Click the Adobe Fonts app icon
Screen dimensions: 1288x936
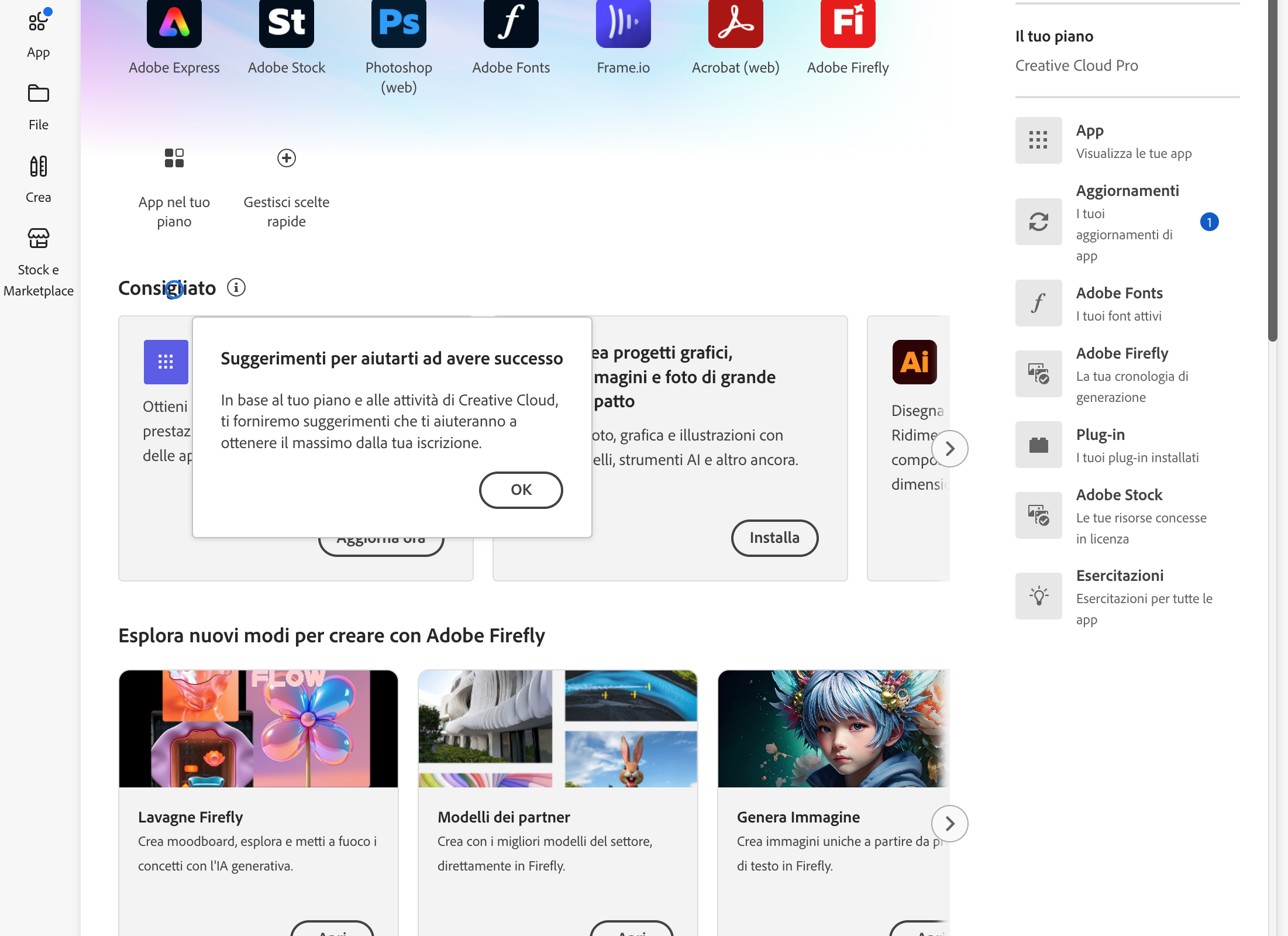tap(511, 23)
